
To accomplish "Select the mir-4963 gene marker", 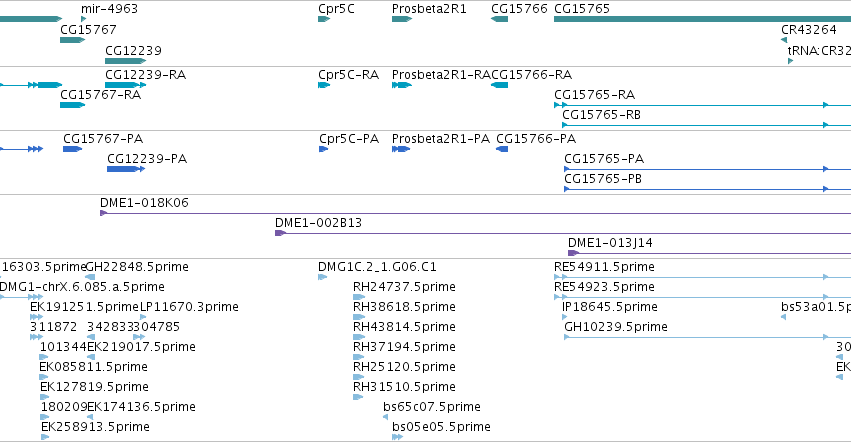I will point(84,19).
